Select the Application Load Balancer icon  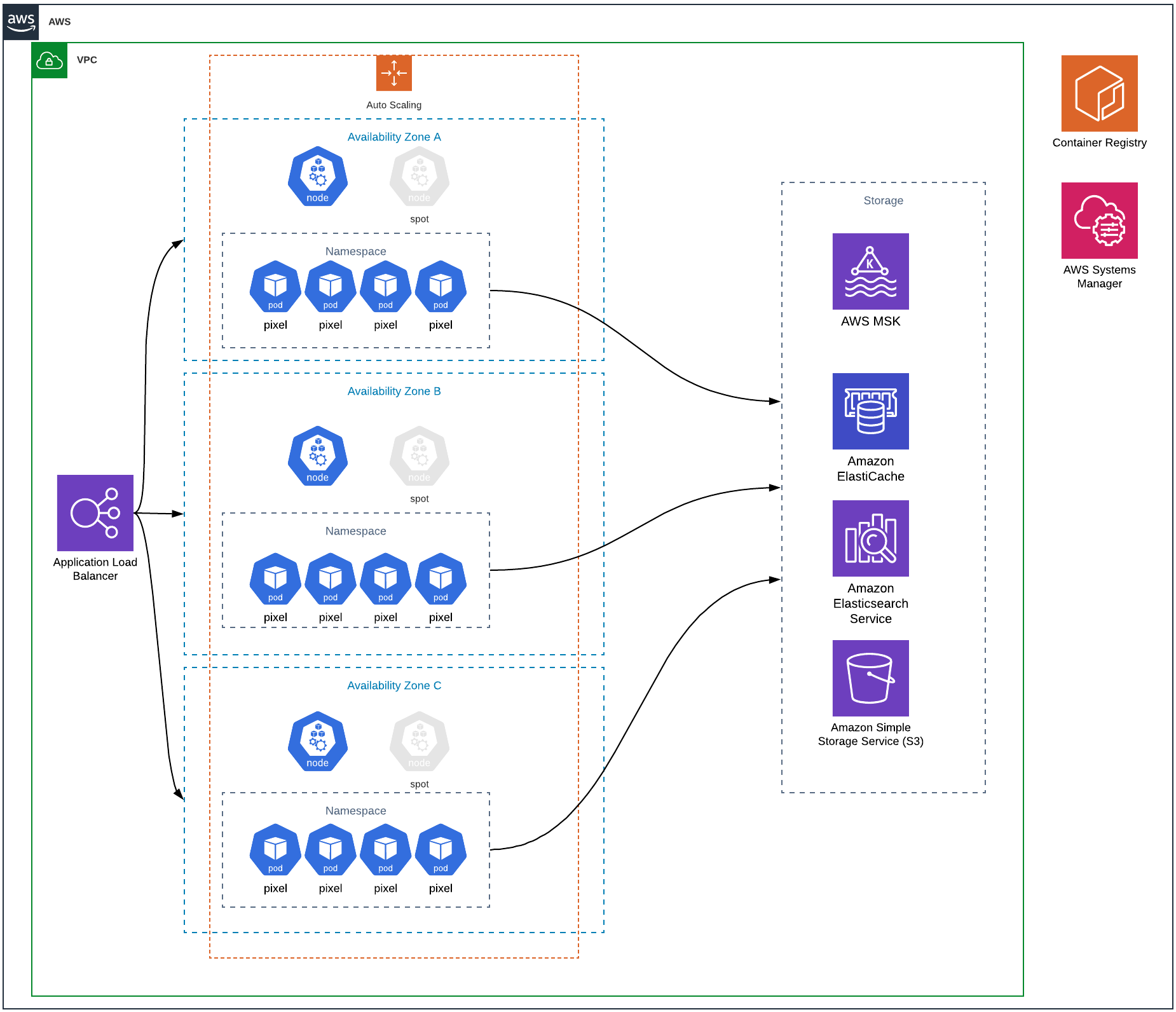coord(95,513)
